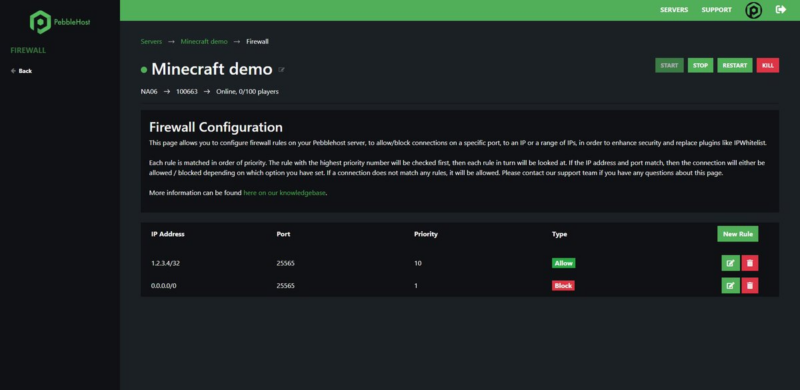Click the PebbleHost logo in sidebar
This screenshot has height=390, width=800.
point(60,22)
